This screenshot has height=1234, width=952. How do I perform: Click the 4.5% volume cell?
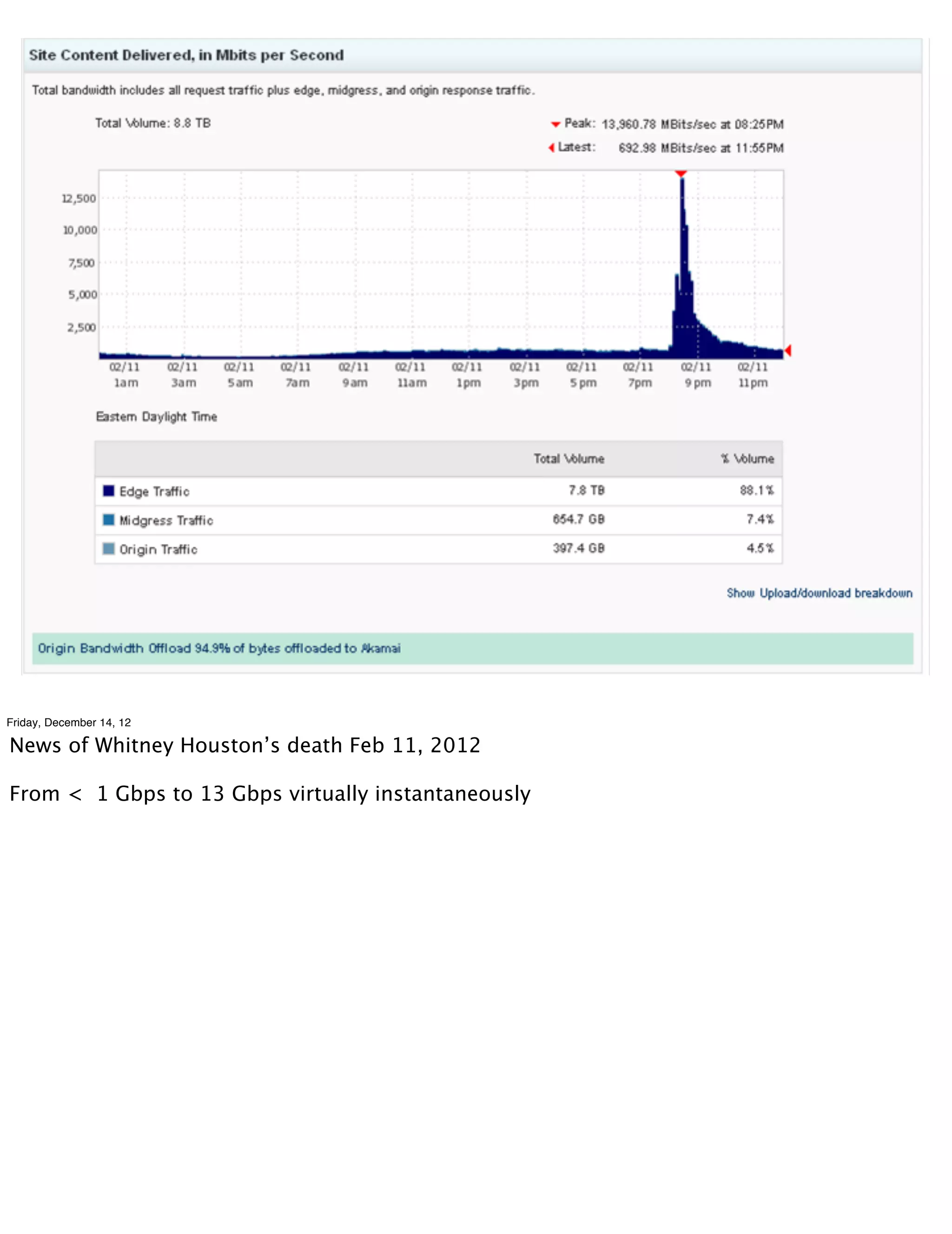pyautogui.click(x=760, y=548)
